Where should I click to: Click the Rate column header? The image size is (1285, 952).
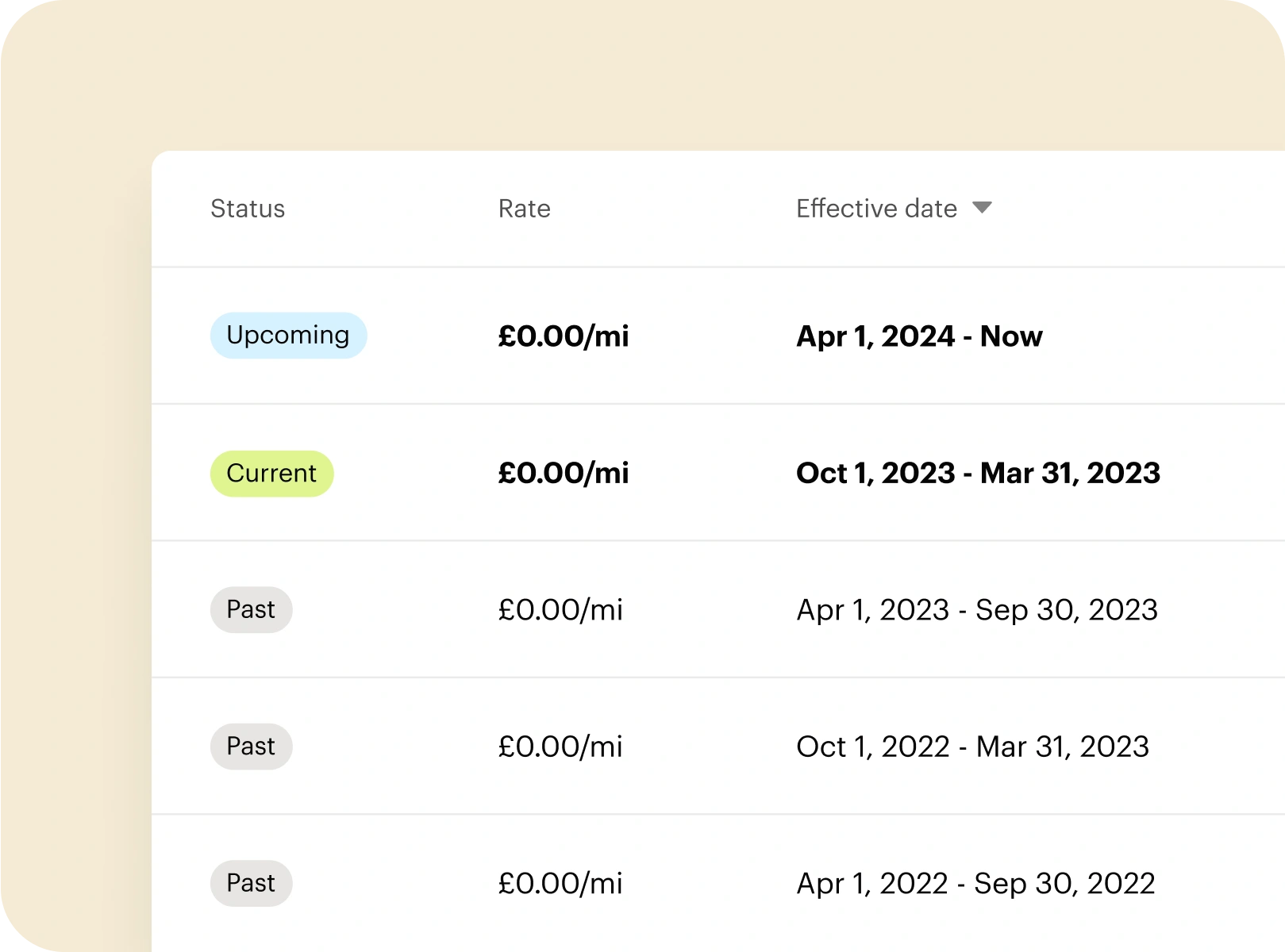(x=524, y=209)
